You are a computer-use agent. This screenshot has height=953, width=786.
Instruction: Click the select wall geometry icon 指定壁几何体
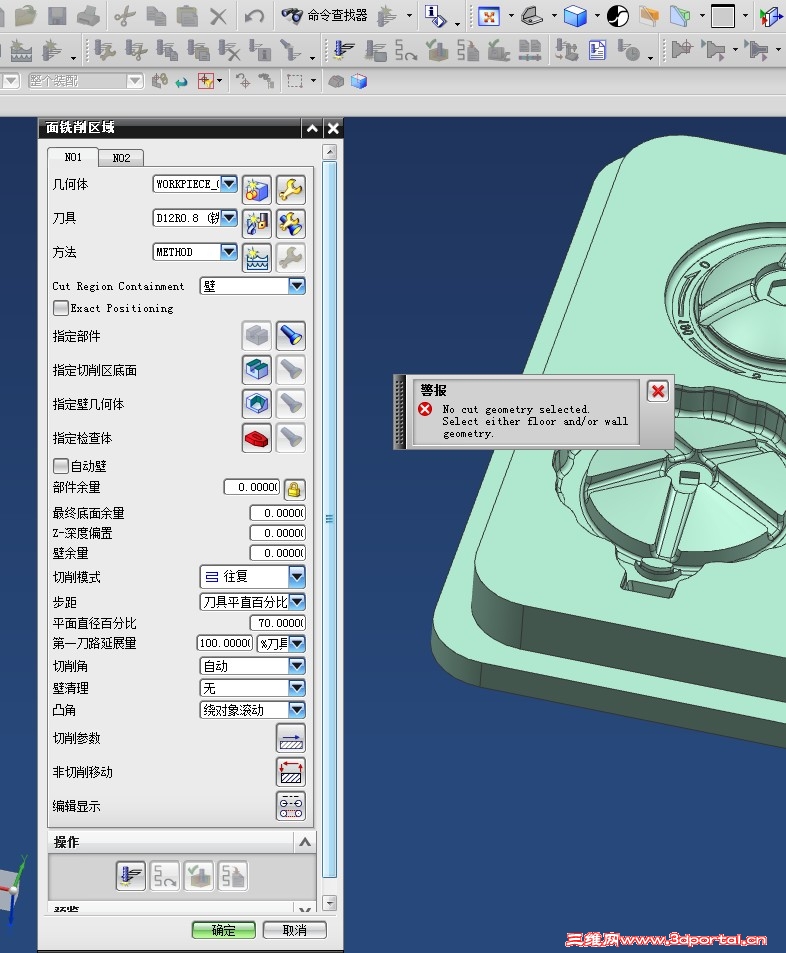257,404
